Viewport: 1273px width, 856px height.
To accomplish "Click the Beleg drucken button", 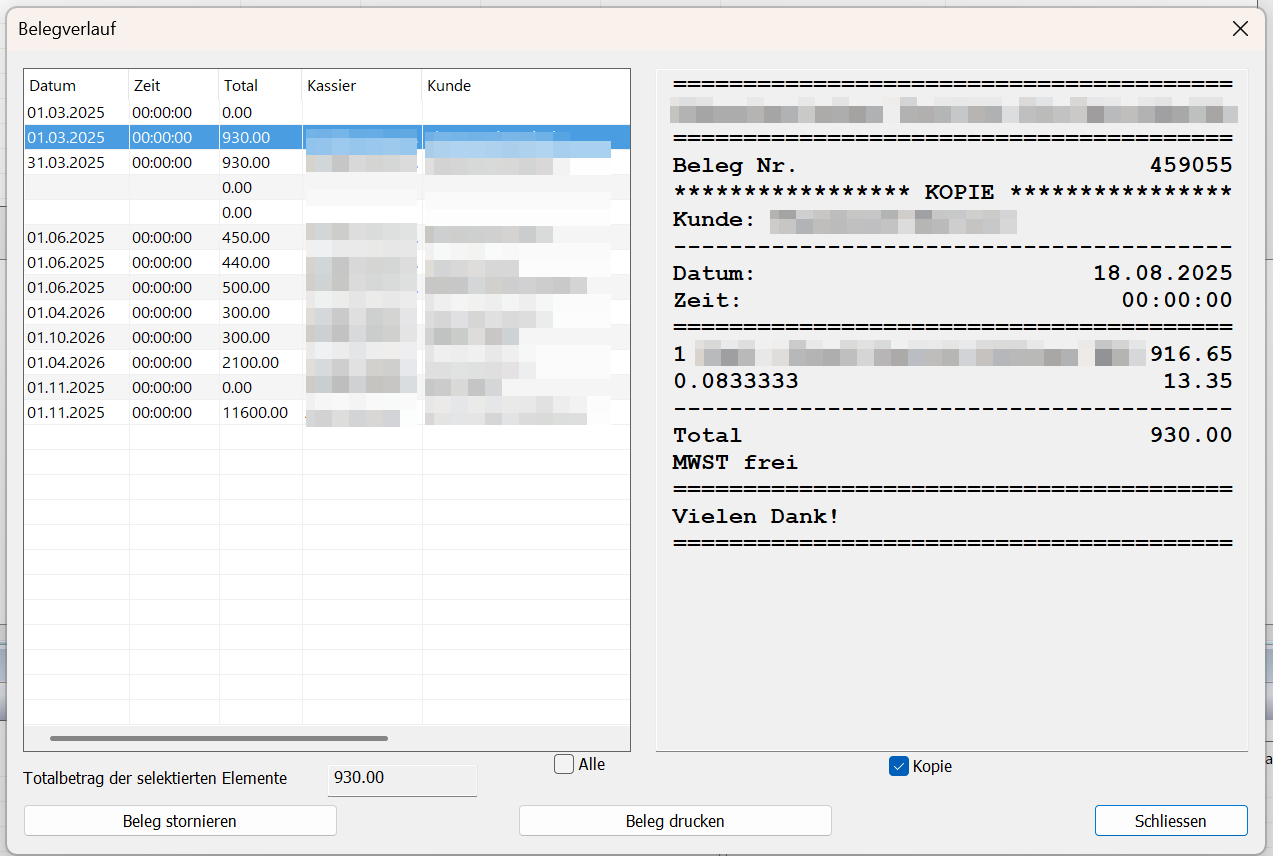I will [x=675, y=821].
